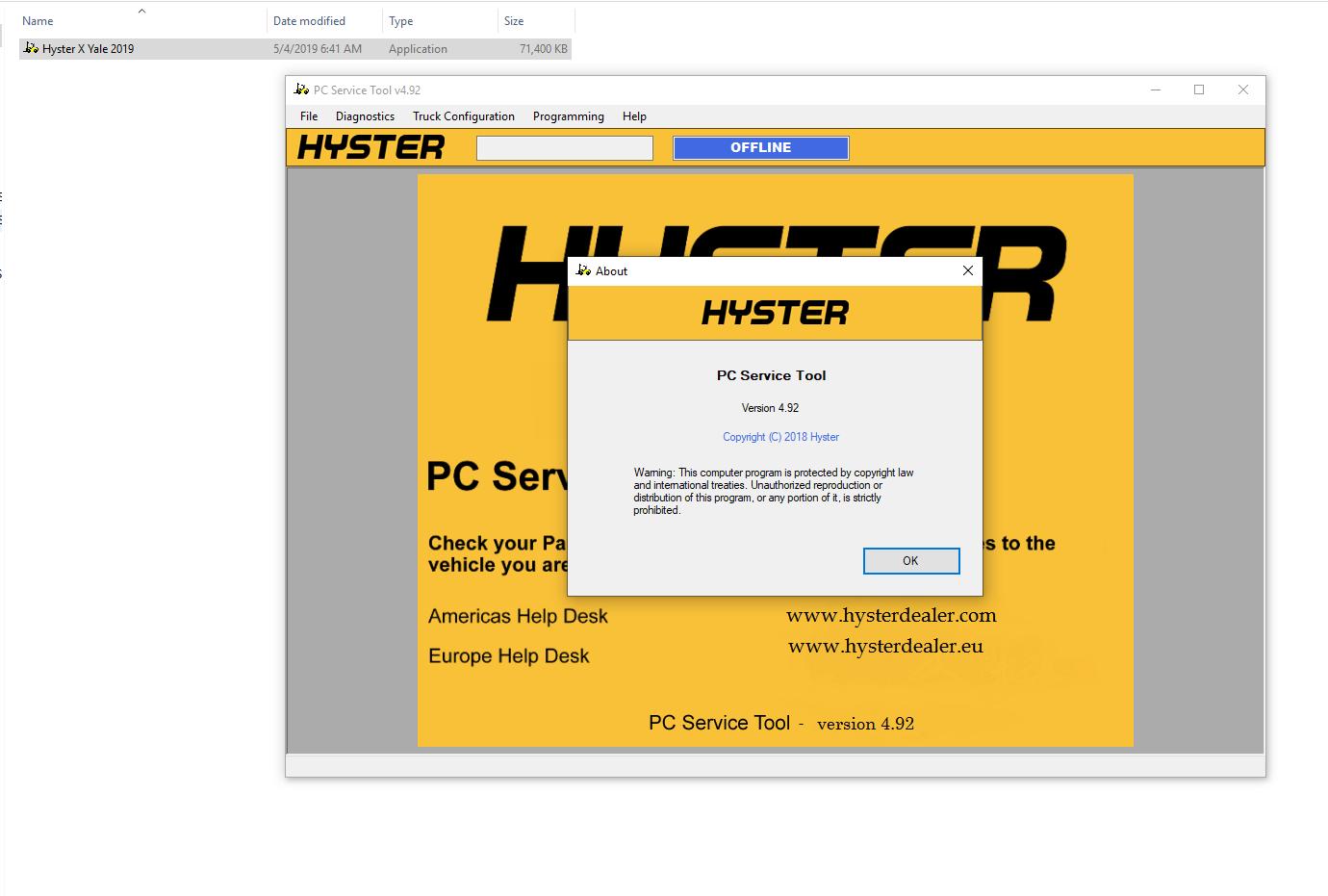The height and width of the screenshot is (896, 1328).
Task: Click the forklift icon of Hyster X Yale 2019
Action: click(x=31, y=48)
